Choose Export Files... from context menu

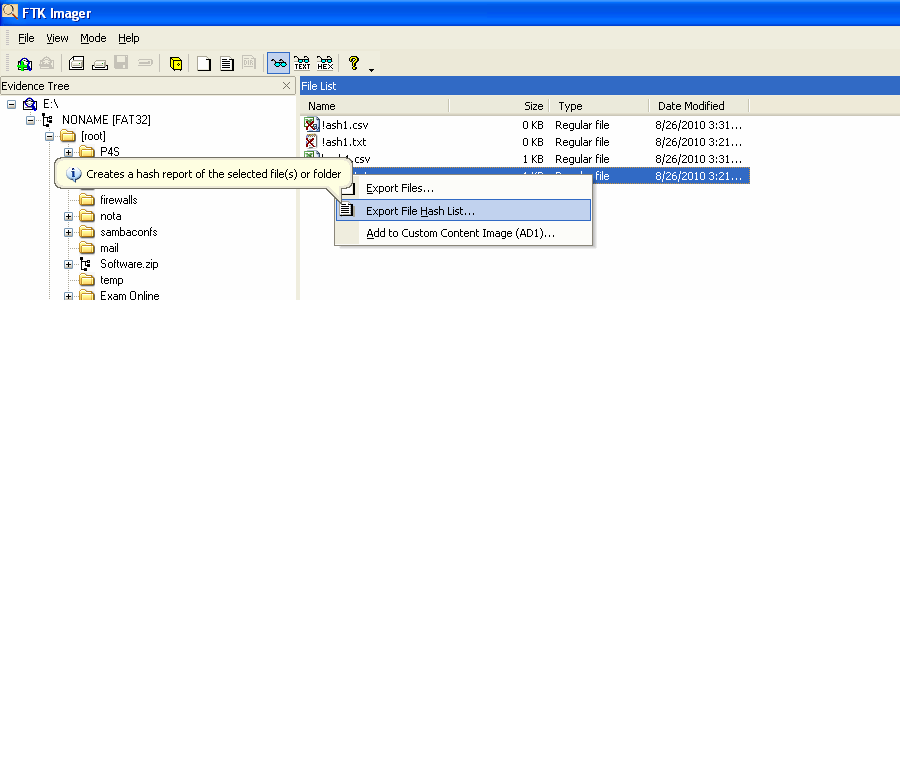point(464,188)
